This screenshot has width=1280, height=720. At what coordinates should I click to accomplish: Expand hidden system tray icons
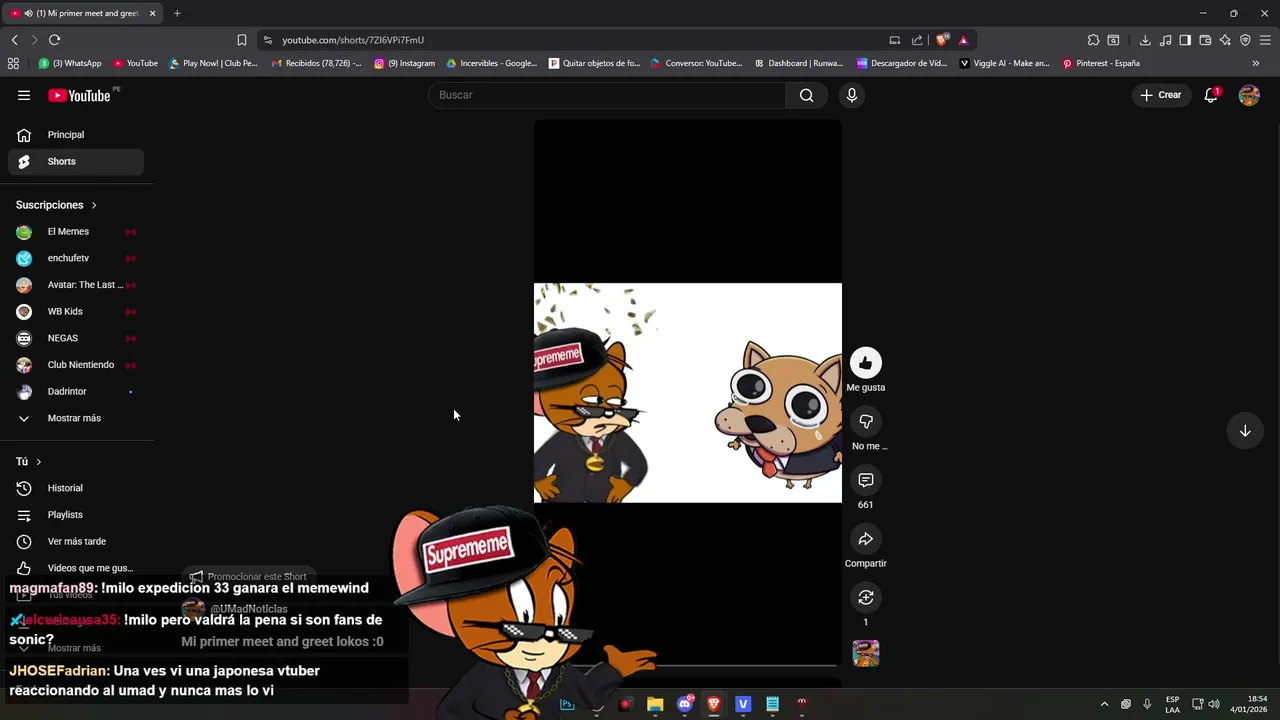click(x=1104, y=704)
